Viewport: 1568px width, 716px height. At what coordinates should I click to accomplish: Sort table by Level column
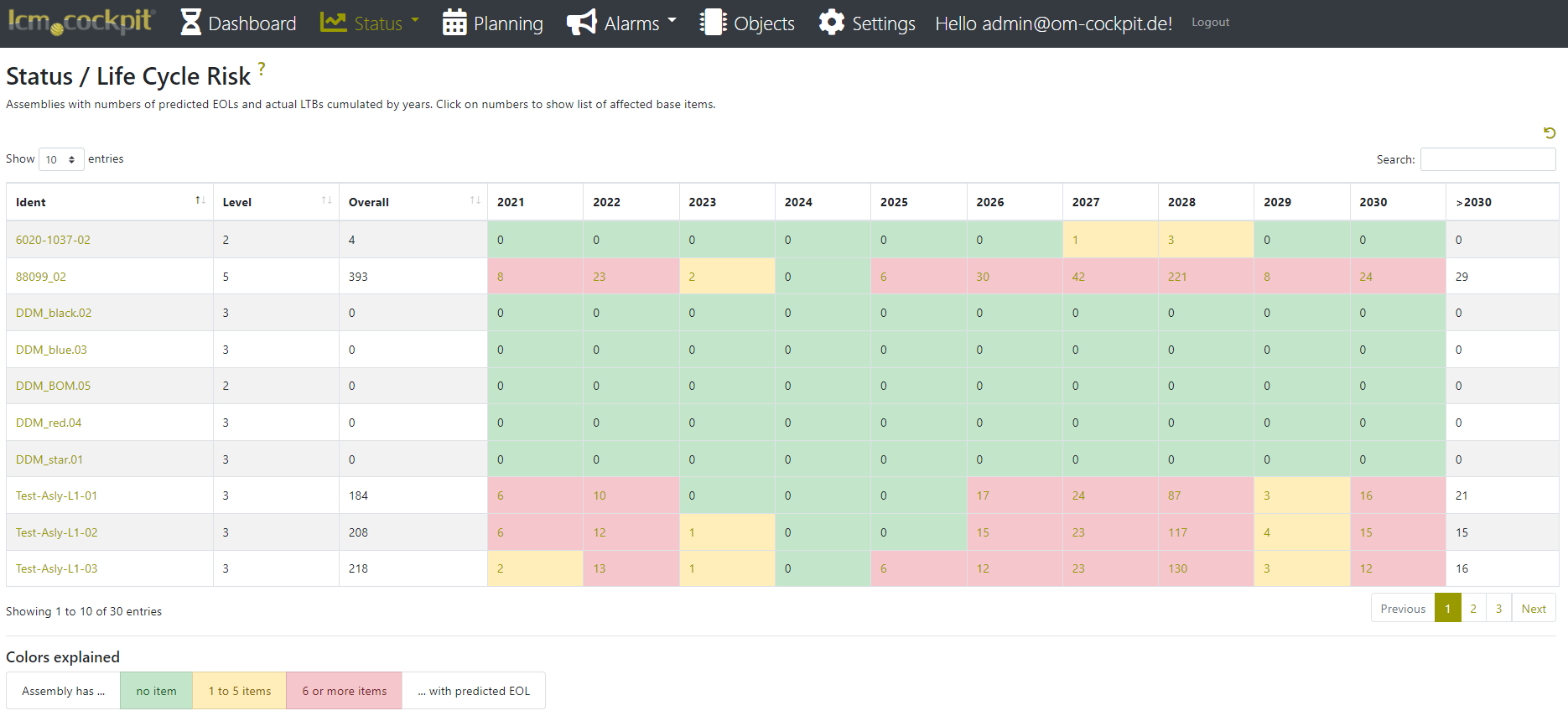(x=326, y=200)
